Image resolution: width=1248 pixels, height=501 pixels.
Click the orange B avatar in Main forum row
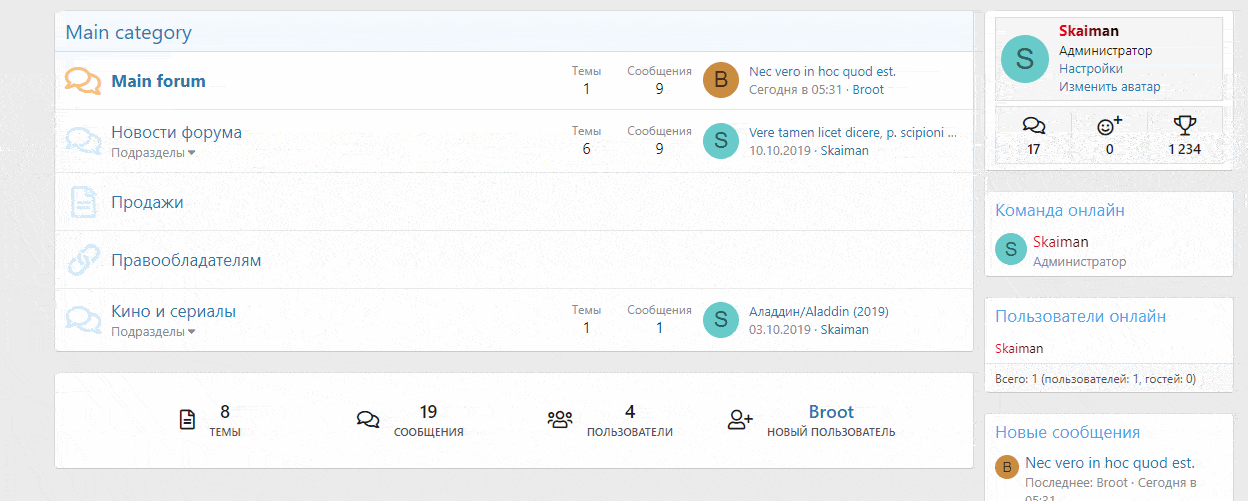[x=721, y=80]
